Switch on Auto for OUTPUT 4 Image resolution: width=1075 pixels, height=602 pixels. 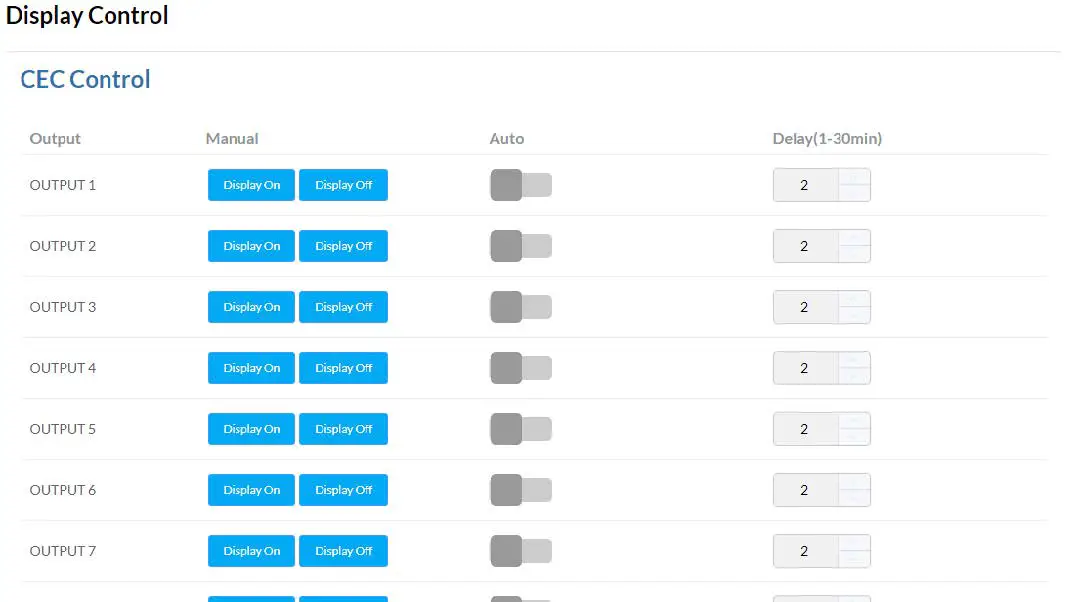pyautogui.click(x=520, y=368)
